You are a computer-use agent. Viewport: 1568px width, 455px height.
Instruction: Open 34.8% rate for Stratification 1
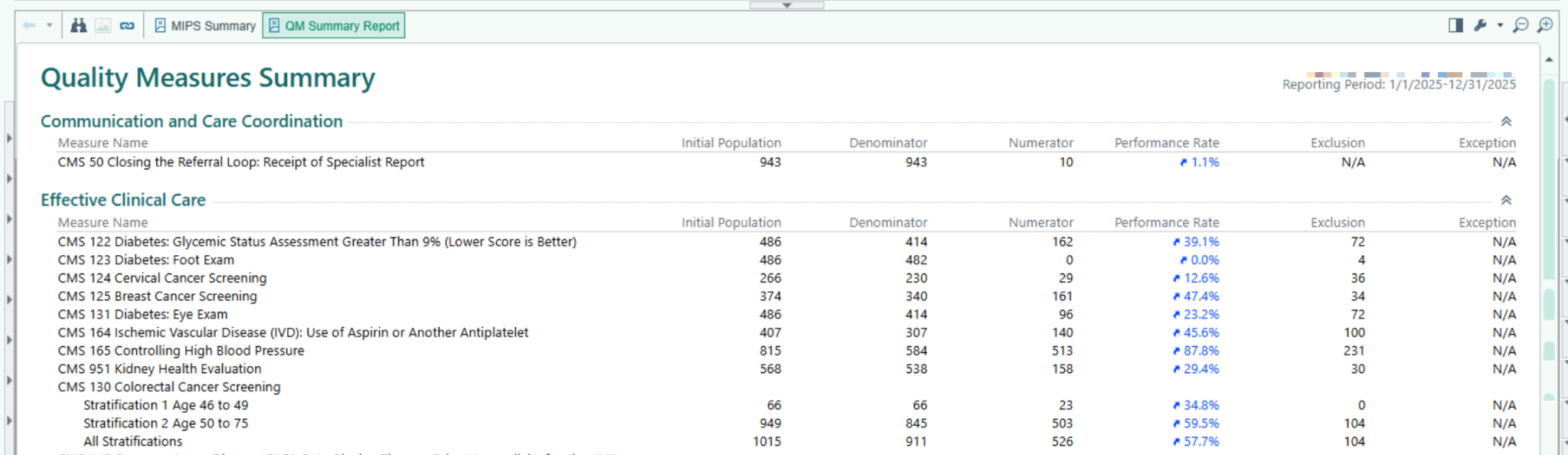coord(1196,405)
